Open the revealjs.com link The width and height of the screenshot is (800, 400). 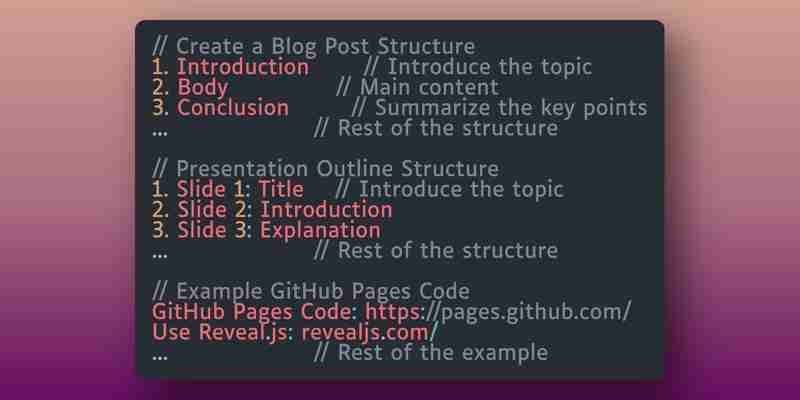coord(369,332)
